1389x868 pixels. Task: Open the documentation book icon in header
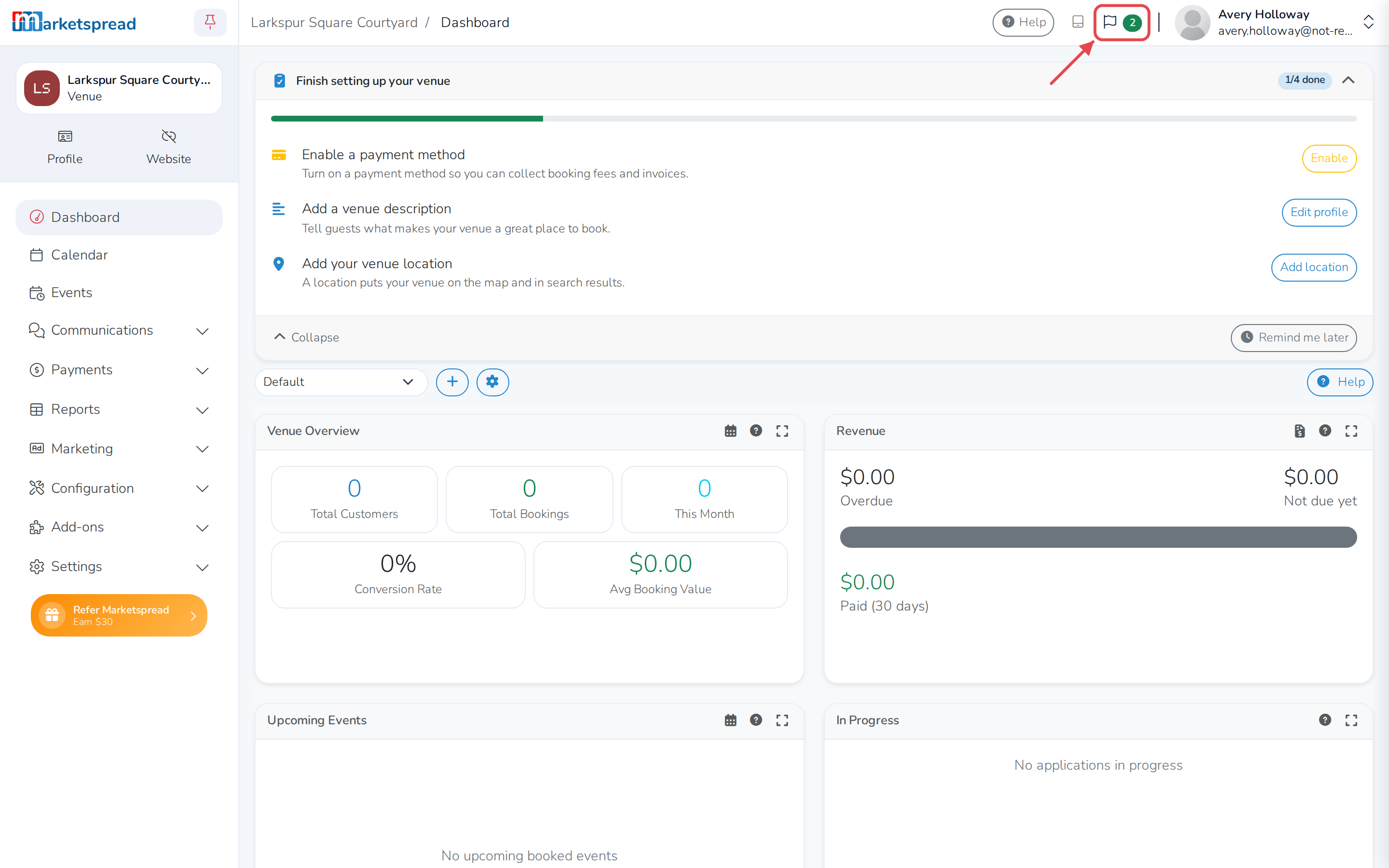click(1077, 22)
